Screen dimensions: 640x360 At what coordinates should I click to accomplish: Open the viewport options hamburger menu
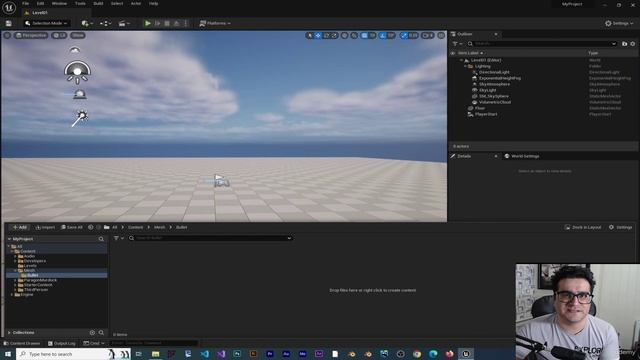click(x=7, y=36)
